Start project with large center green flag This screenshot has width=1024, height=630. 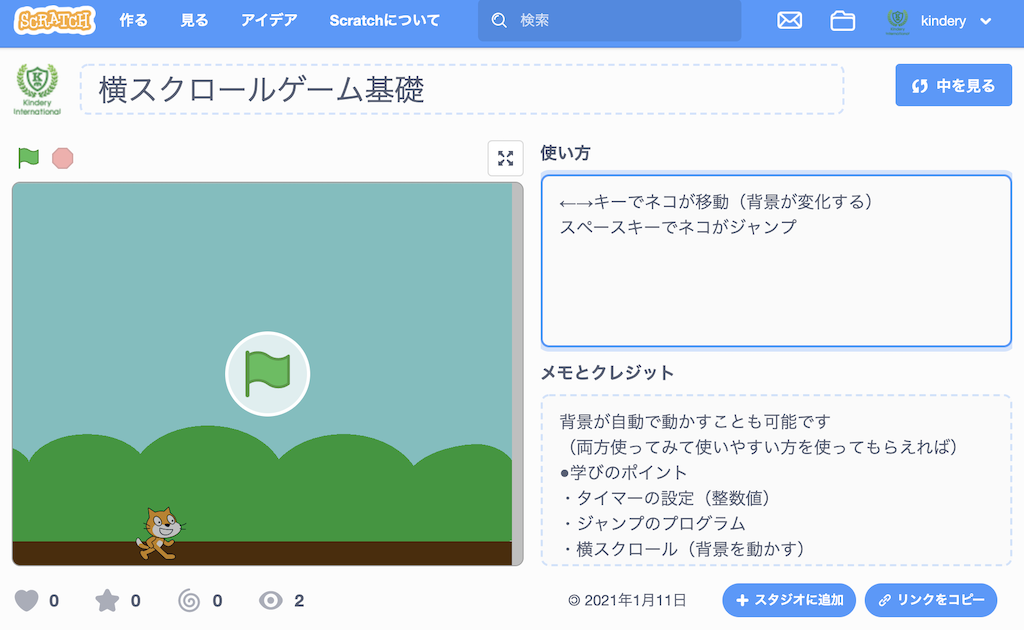coord(268,374)
